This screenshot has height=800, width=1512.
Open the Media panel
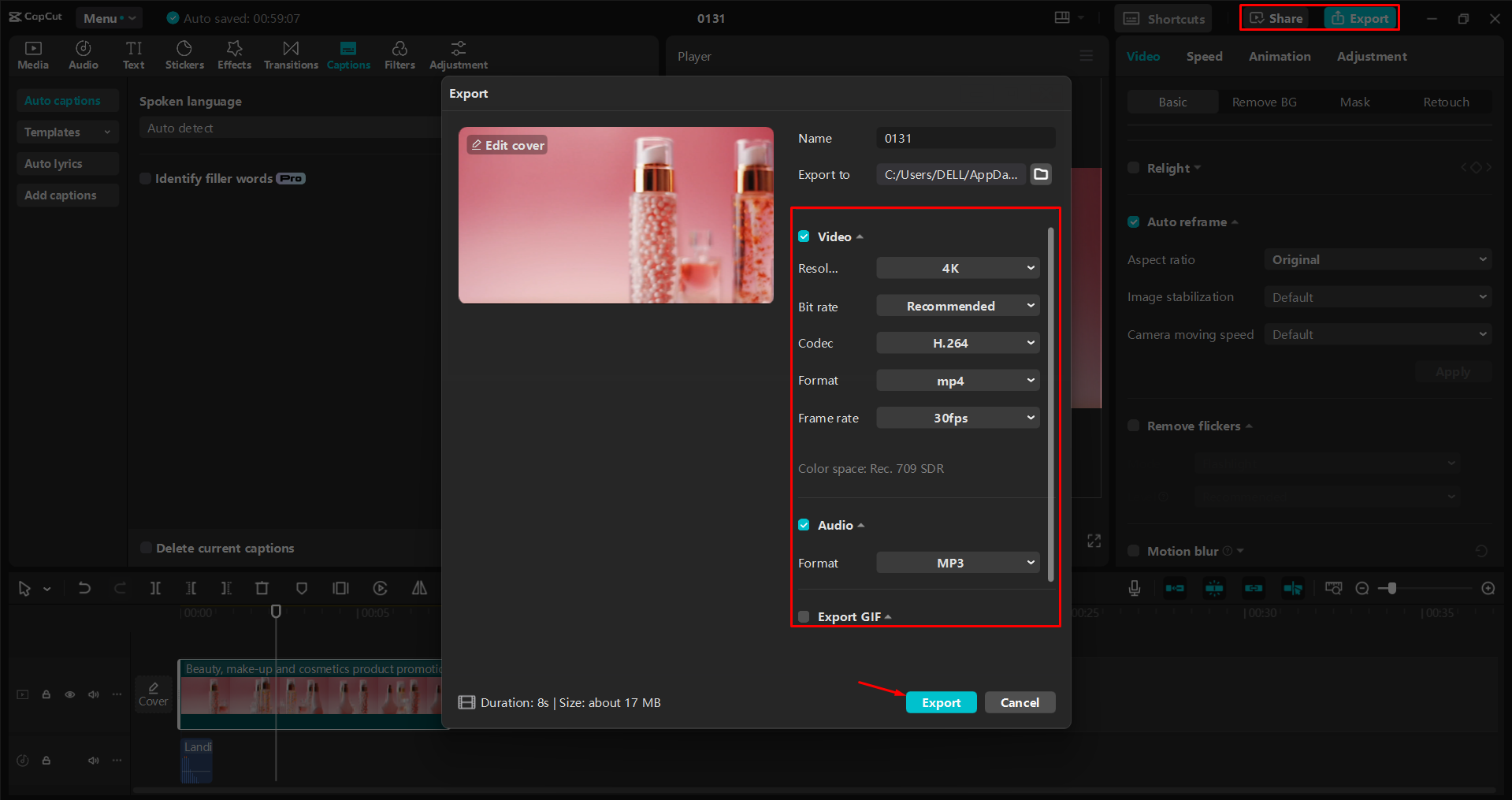click(33, 55)
